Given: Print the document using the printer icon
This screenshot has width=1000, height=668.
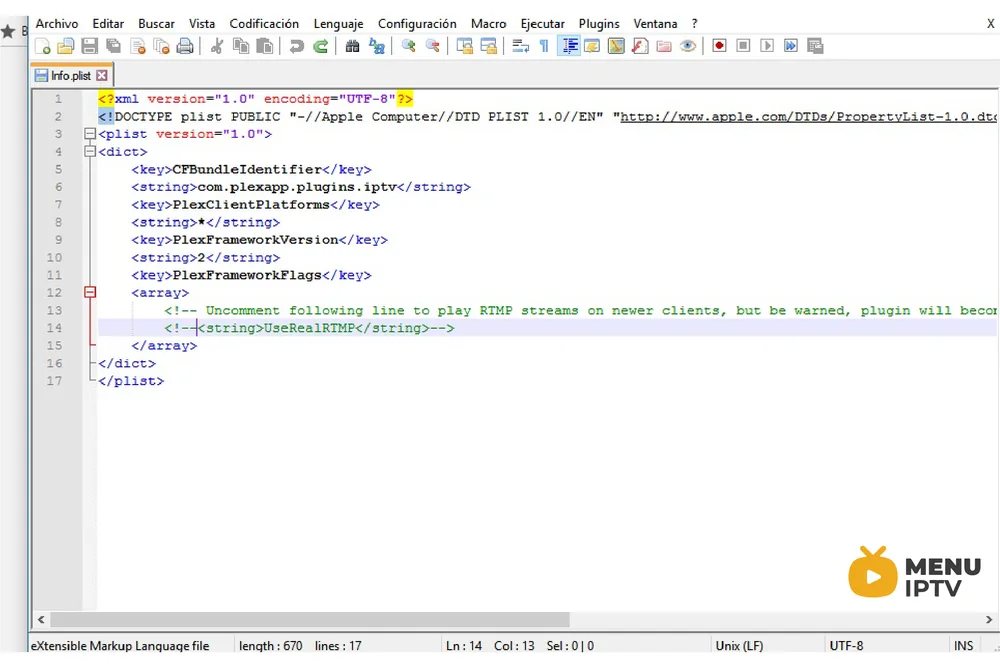Looking at the screenshot, I should point(185,46).
